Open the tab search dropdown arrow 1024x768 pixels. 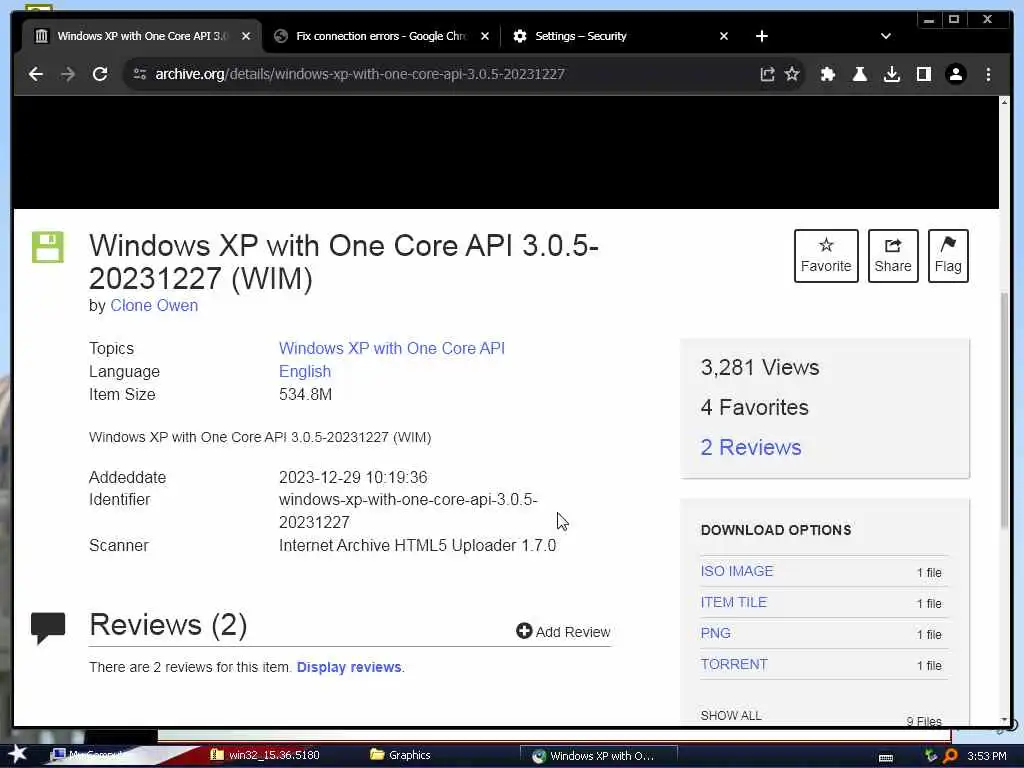pos(886,36)
